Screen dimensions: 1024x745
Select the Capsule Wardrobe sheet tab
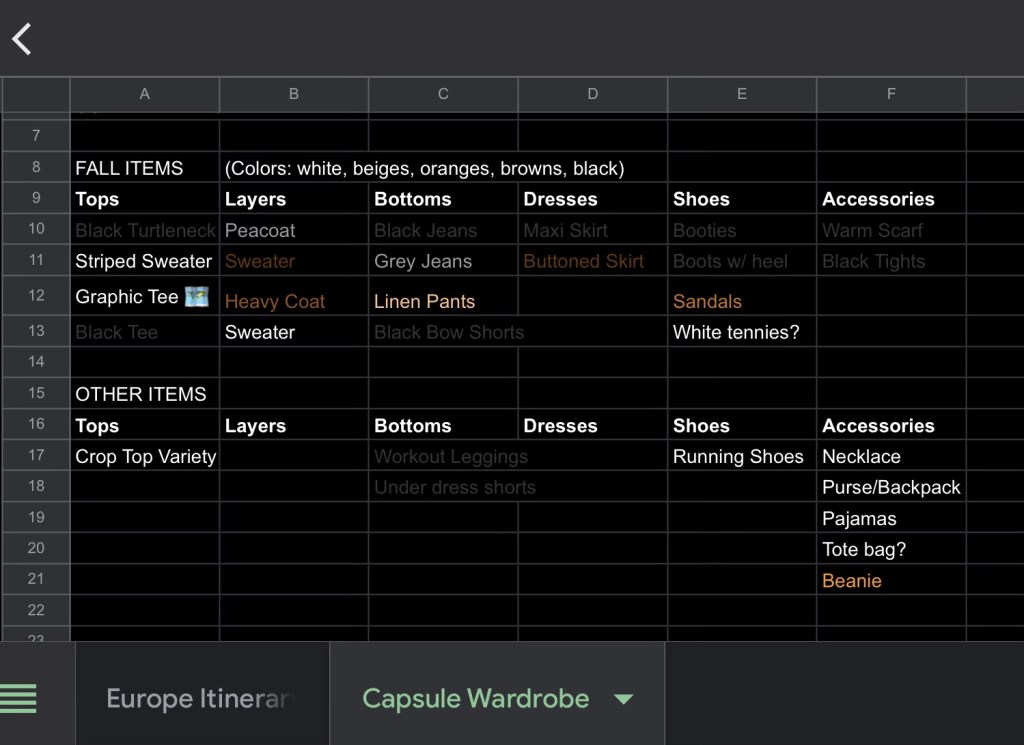click(x=475, y=698)
